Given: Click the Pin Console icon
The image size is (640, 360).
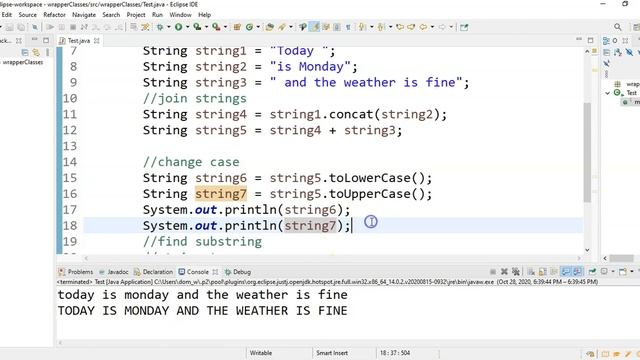Looking at the screenshot, I should pos(592,271).
